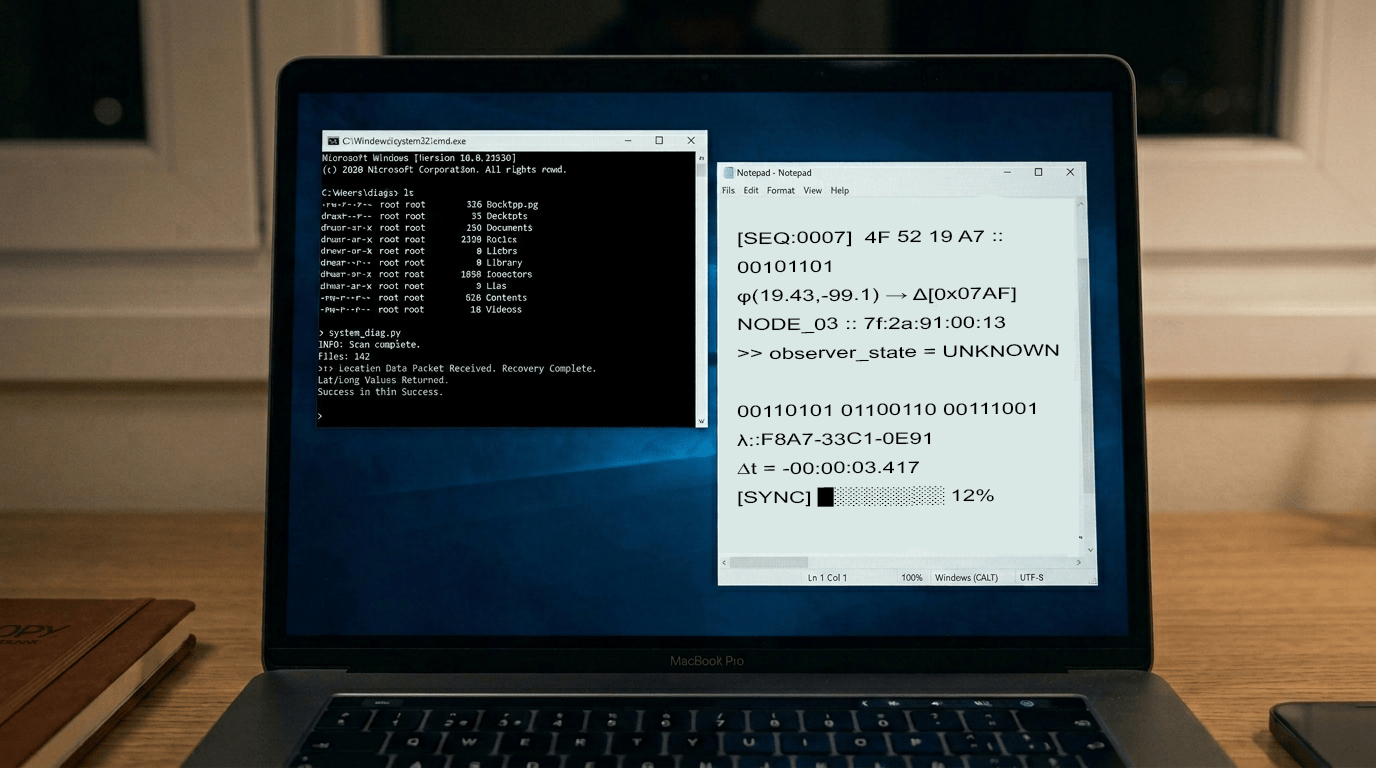This screenshot has width=1376, height=768.
Task: Click the 'Notepad - Notepad' window title
Action: tap(774, 173)
